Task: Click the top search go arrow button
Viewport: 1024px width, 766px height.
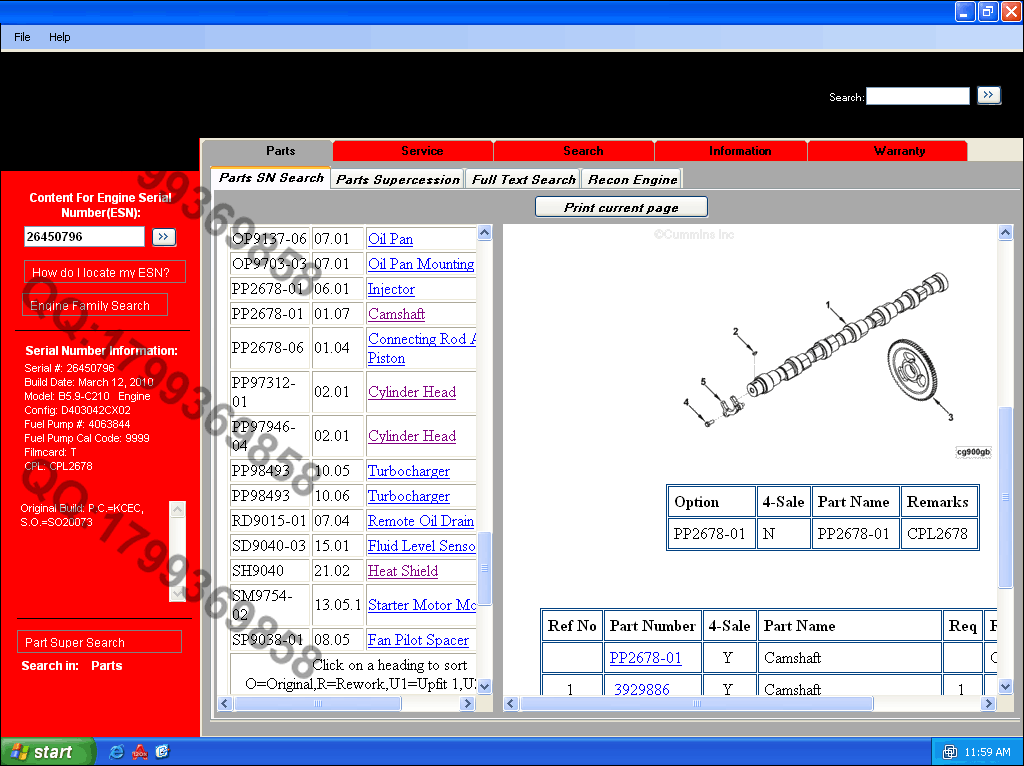Action: (x=988, y=95)
